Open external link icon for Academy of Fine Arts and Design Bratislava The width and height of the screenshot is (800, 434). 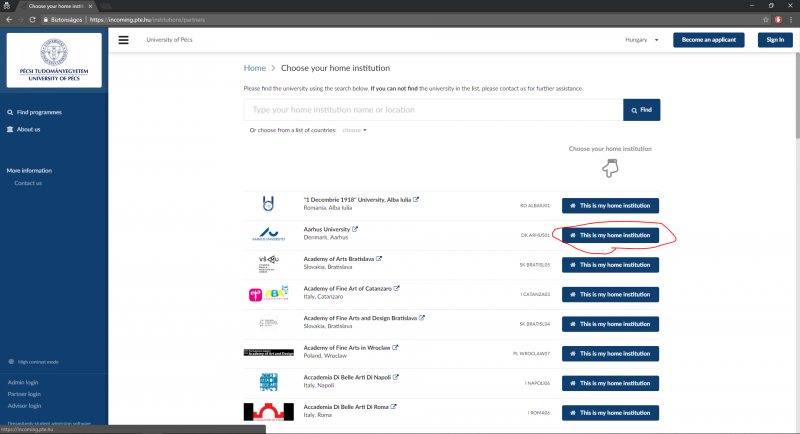point(422,318)
